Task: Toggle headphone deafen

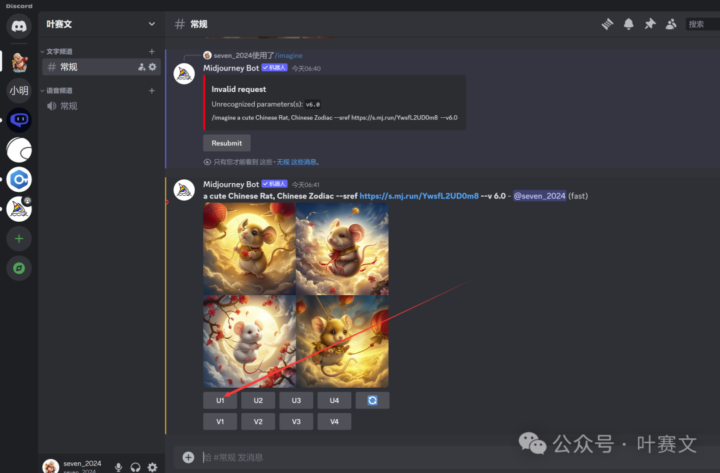Action: (135, 467)
